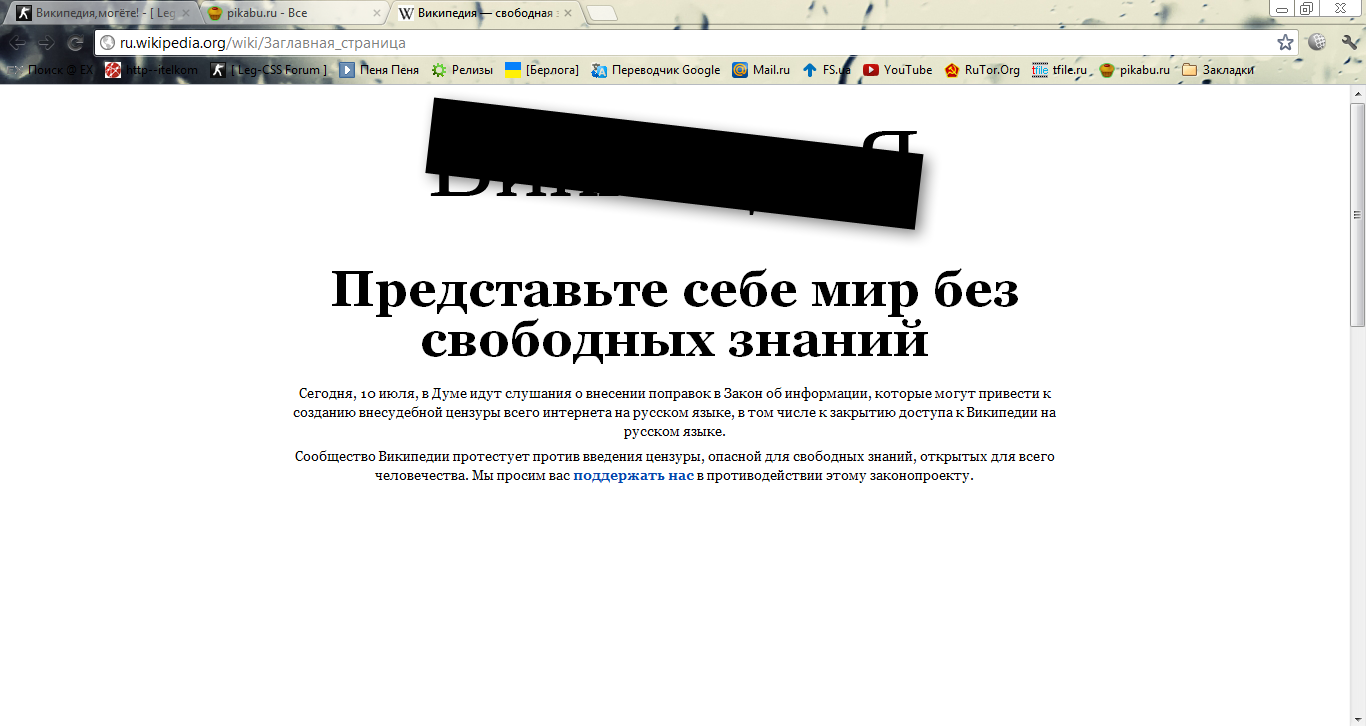The width and height of the screenshot is (1366, 726).
Task: Open the Переводчик Google bookmark
Action: tap(656, 70)
